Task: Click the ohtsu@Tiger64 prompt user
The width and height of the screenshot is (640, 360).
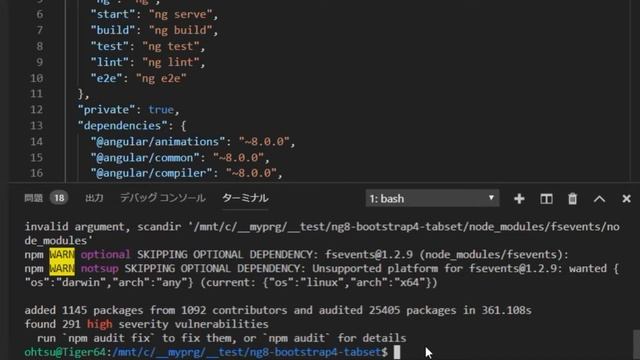Action: (x=65, y=352)
